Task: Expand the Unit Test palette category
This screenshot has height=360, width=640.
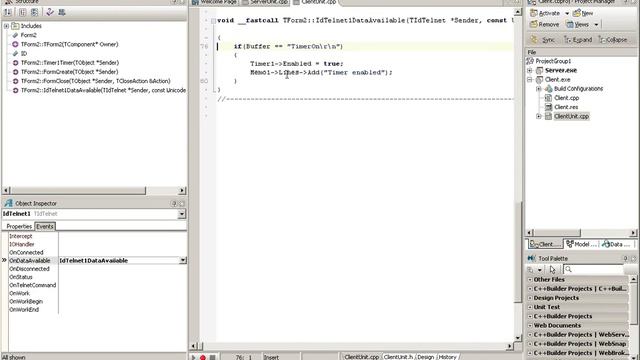Action: (530, 307)
